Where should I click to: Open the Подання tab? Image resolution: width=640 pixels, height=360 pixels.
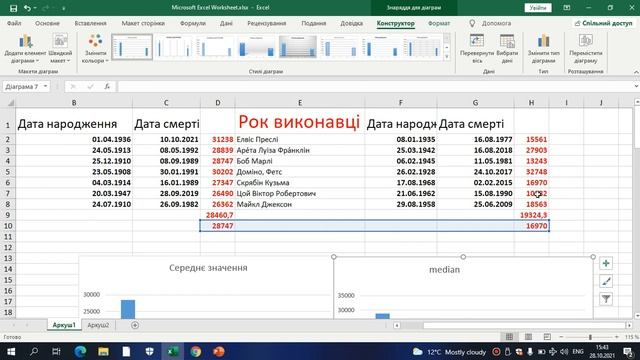pos(313,23)
